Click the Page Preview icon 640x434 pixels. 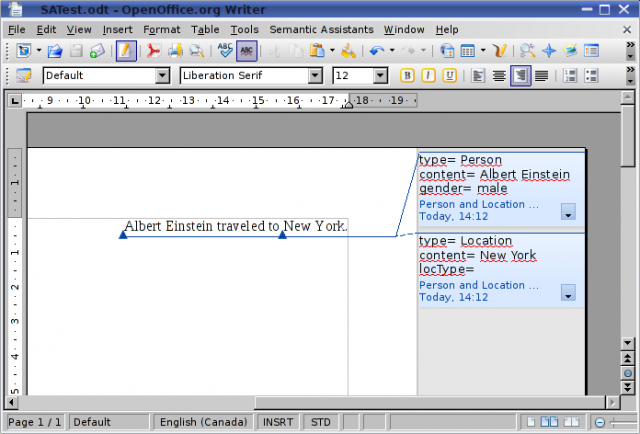click(196, 51)
